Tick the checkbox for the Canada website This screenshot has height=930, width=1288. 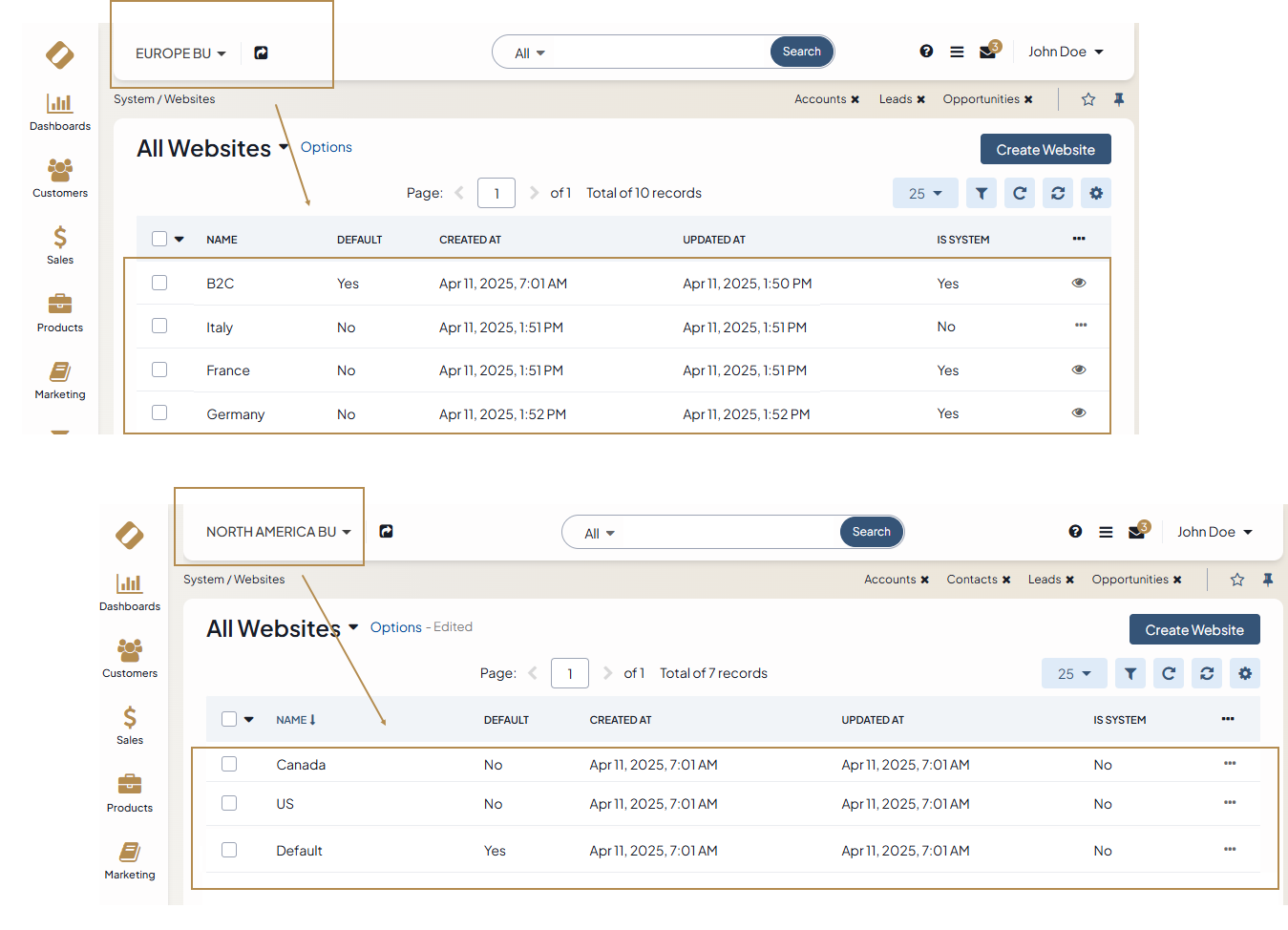(229, 764)
